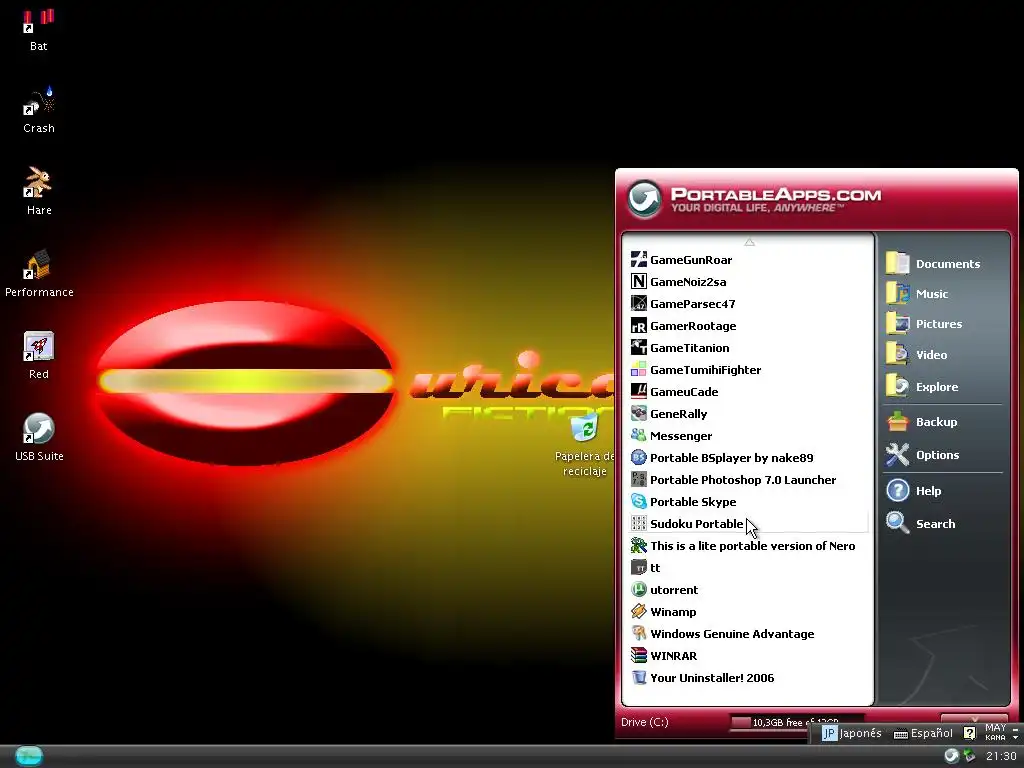This screenshot has width=1024, height=768.
Task: Select the Hare desktop shortcut
Action: click(39, 191)
